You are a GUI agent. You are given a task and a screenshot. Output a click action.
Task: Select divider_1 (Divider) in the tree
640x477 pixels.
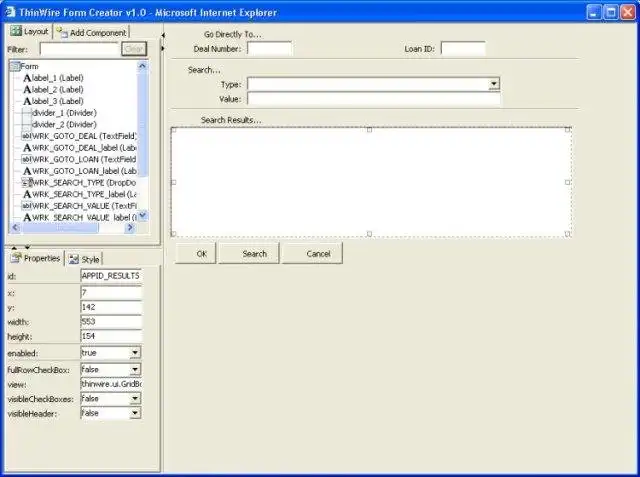64,113
